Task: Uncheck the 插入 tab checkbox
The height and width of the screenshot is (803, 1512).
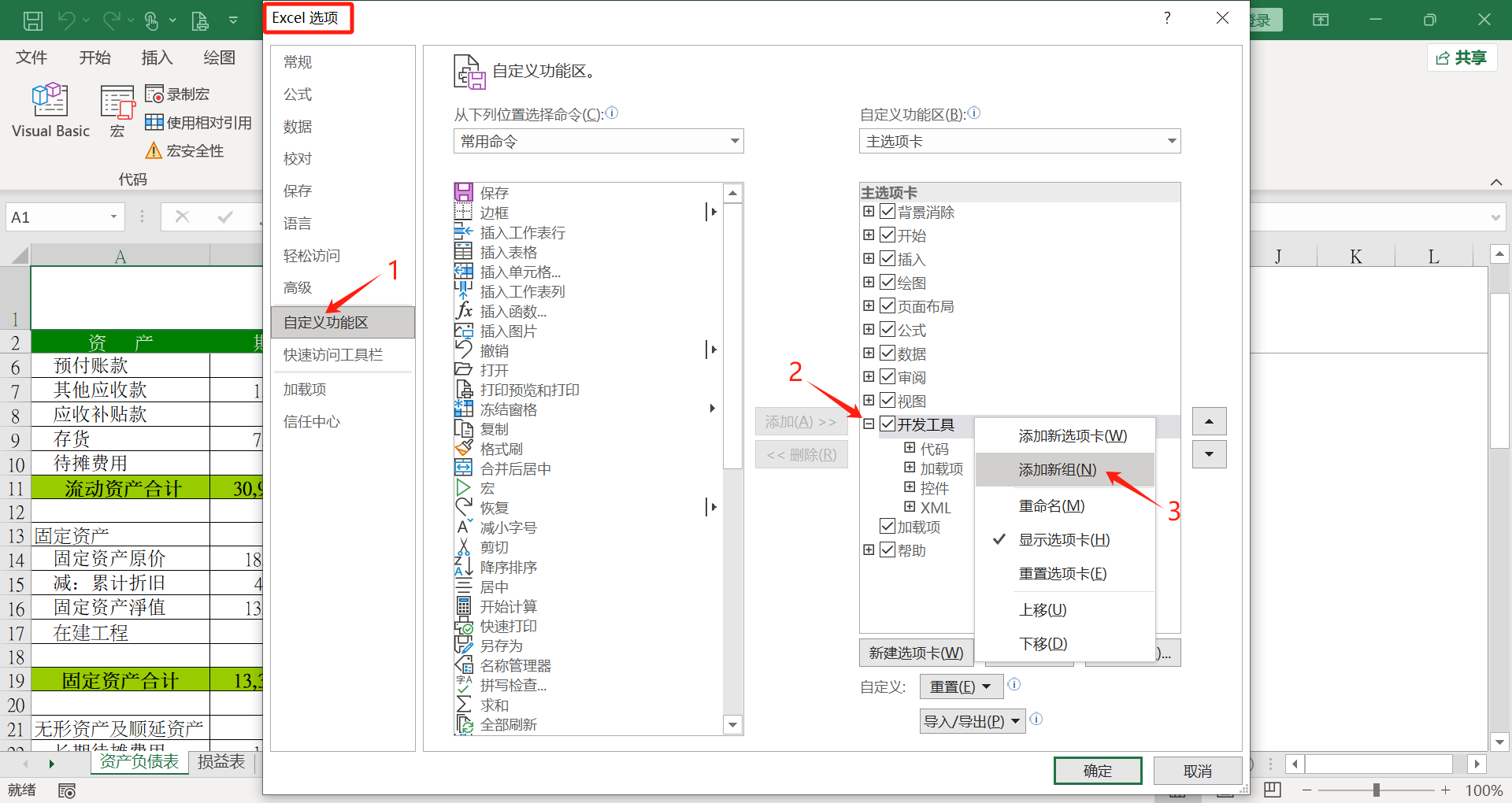Action: [888, 259]
